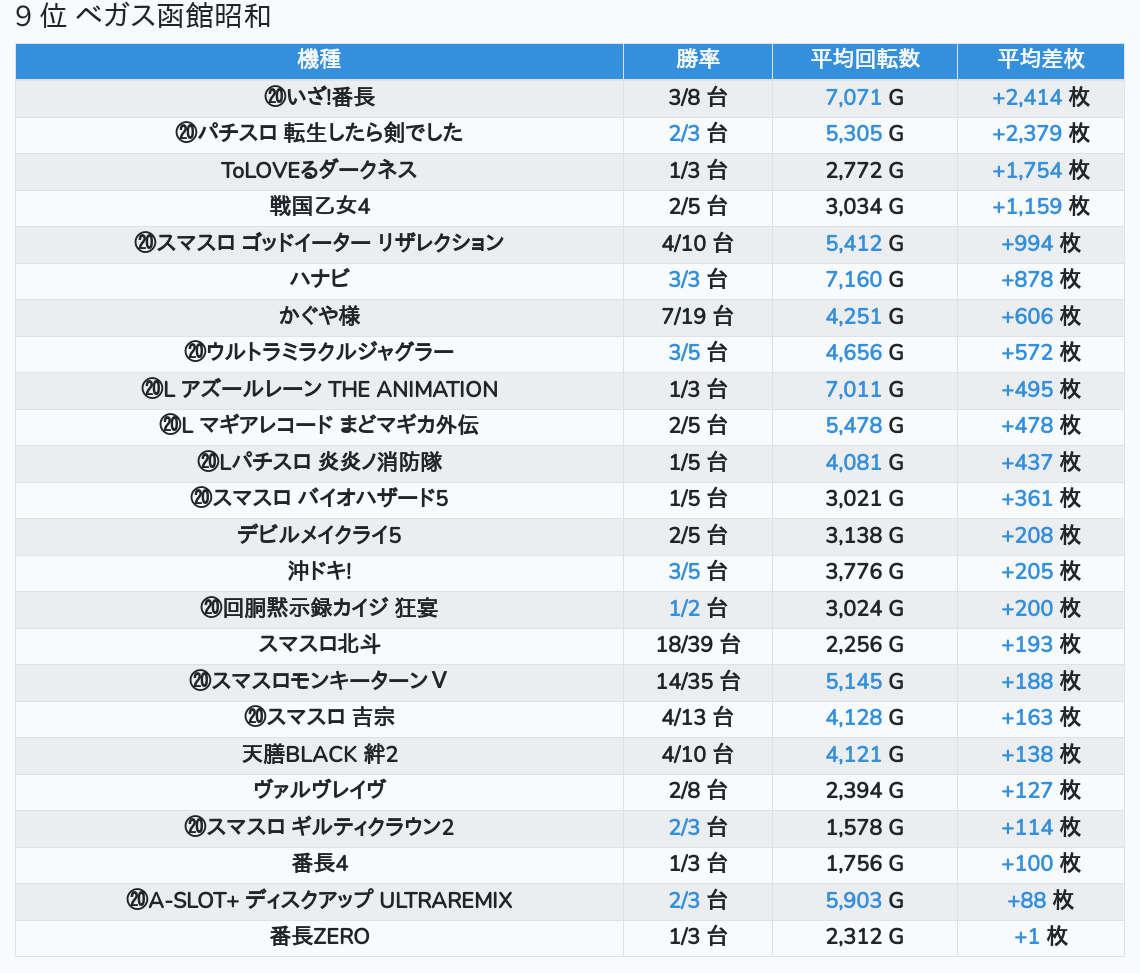Screen dimensions: 1140x973
Task: Click the 勝率 column header
Action: [697, 60]
